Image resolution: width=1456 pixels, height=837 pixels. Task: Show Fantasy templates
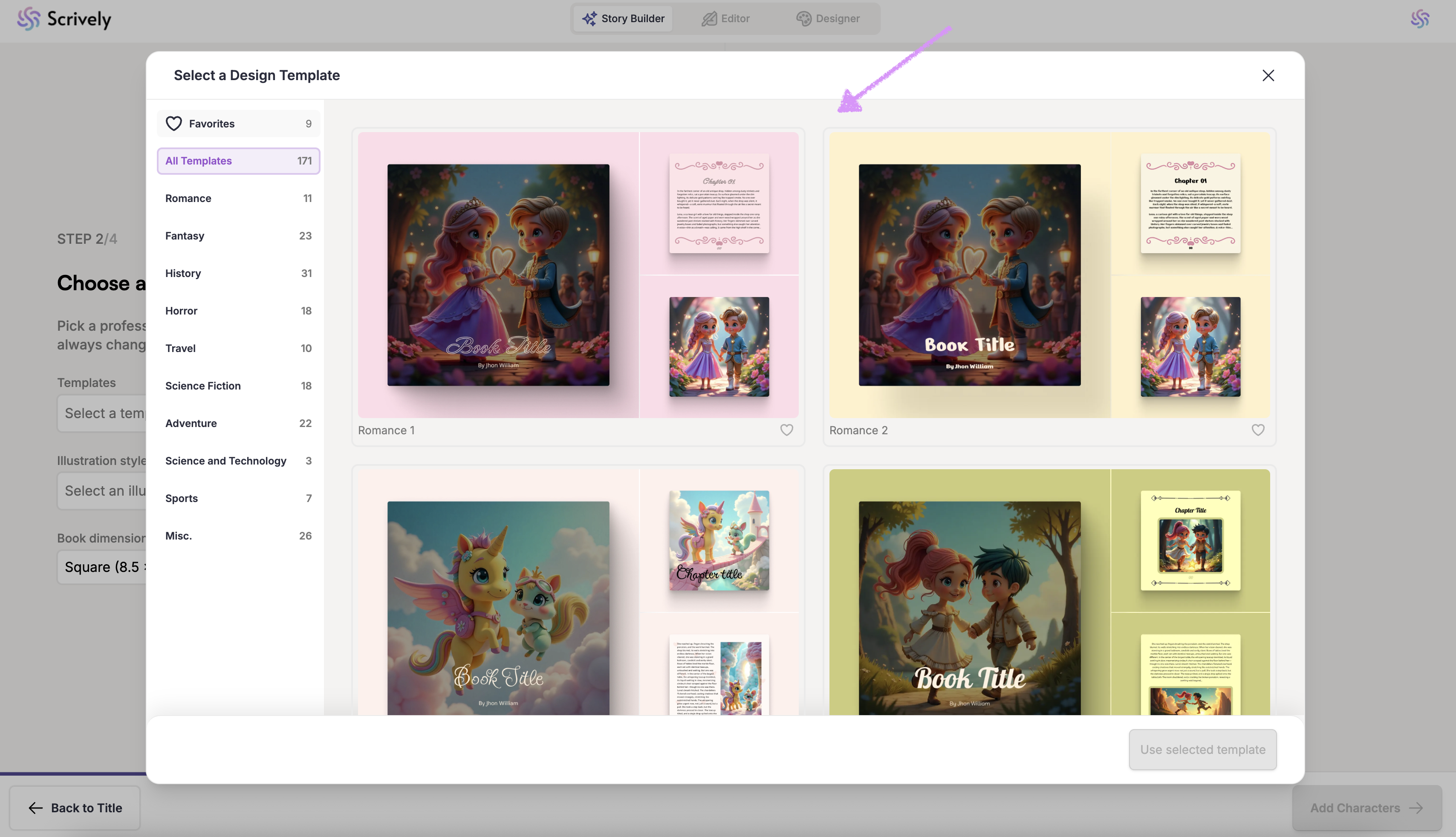click(238, 236)
